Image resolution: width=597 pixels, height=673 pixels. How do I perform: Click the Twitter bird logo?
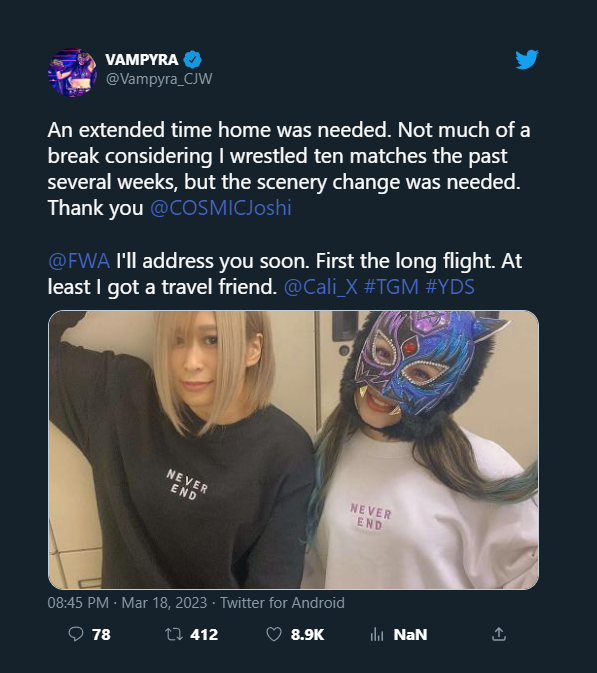527,59
